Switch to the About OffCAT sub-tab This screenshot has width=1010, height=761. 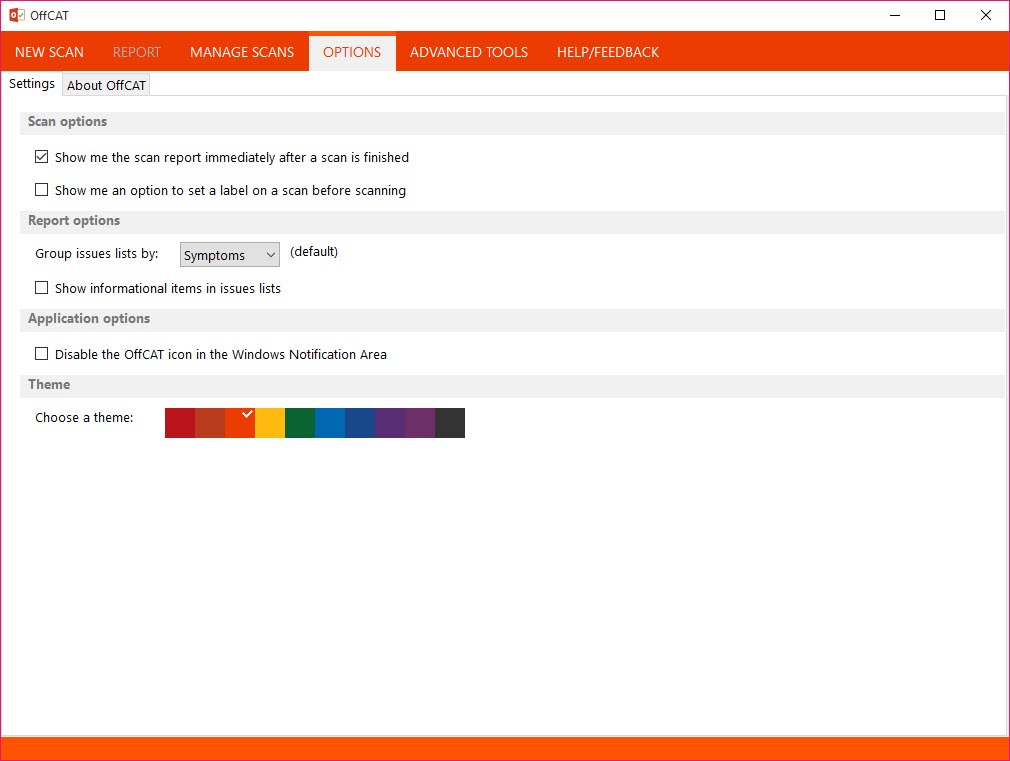pyautogui.click(x=106, y=85)
